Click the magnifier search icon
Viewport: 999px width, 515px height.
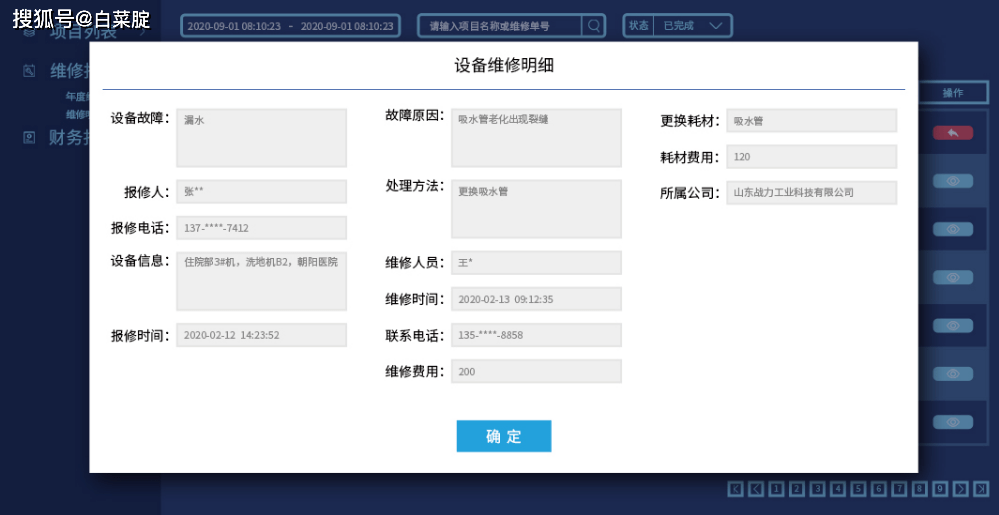594,26
